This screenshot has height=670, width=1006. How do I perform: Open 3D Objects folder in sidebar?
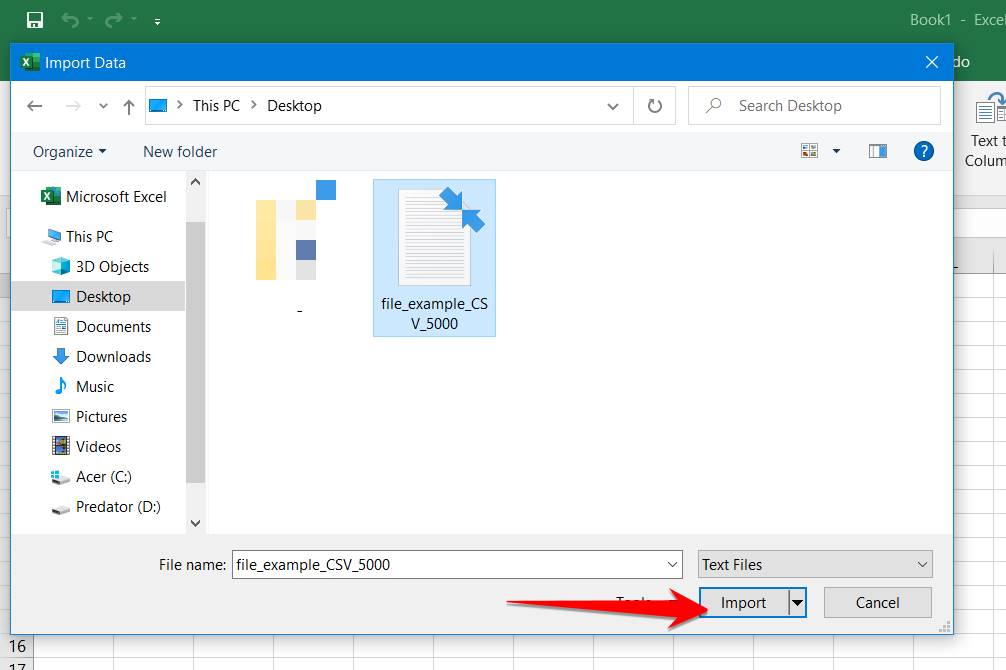coord(100,266)
